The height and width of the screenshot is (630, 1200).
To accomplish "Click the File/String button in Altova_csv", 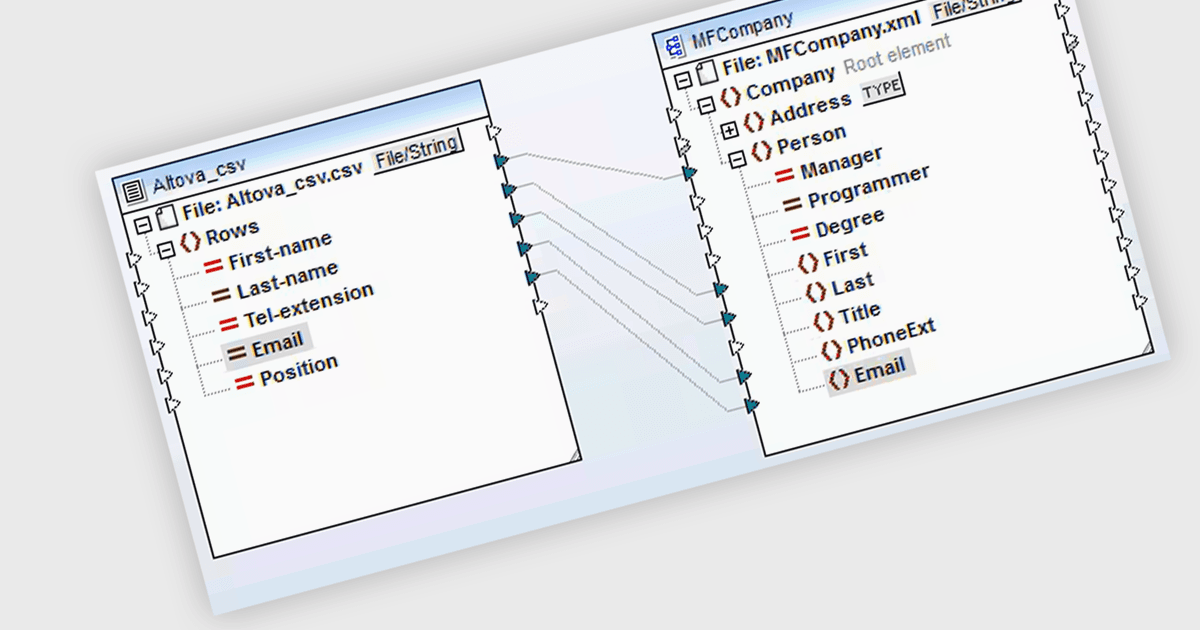I will pos(417,150).
